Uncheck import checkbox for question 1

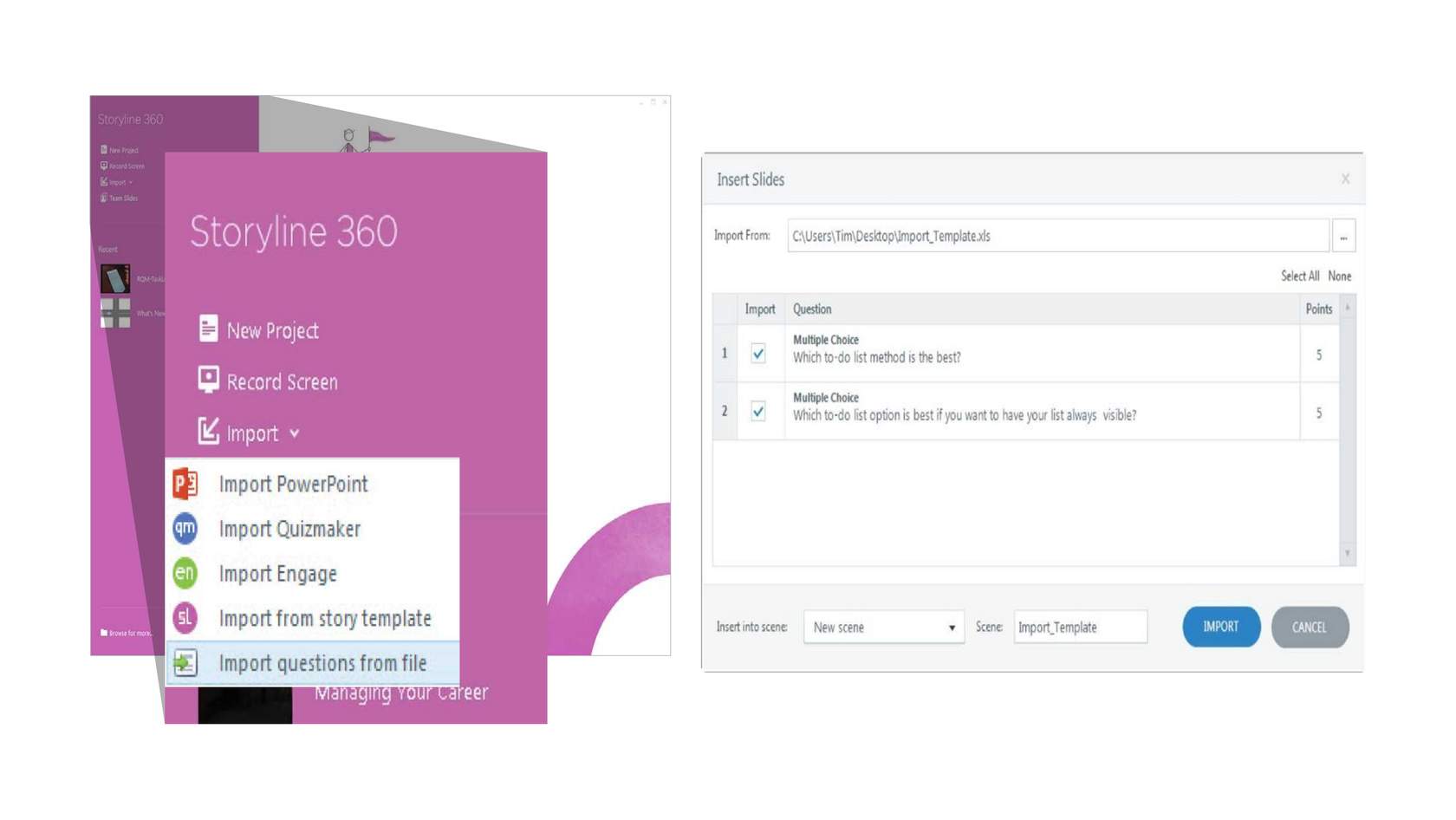[758, 354]
